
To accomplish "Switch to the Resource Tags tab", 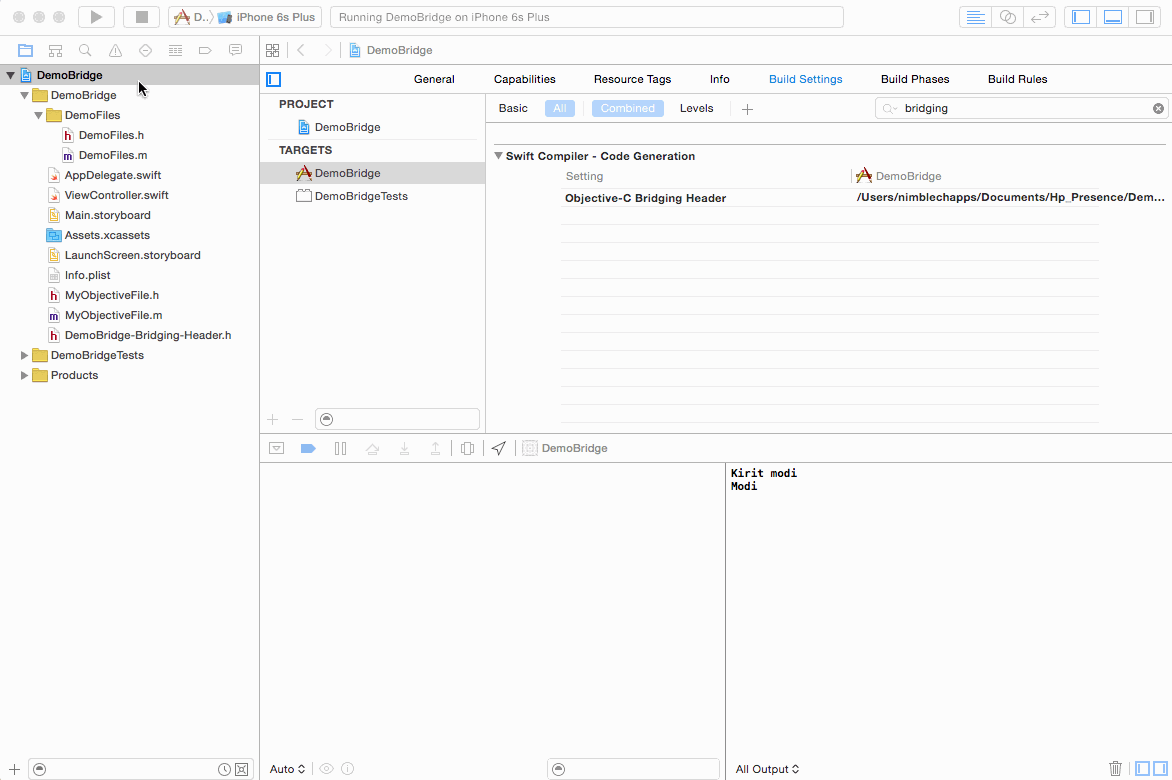I will pos(632,79).
